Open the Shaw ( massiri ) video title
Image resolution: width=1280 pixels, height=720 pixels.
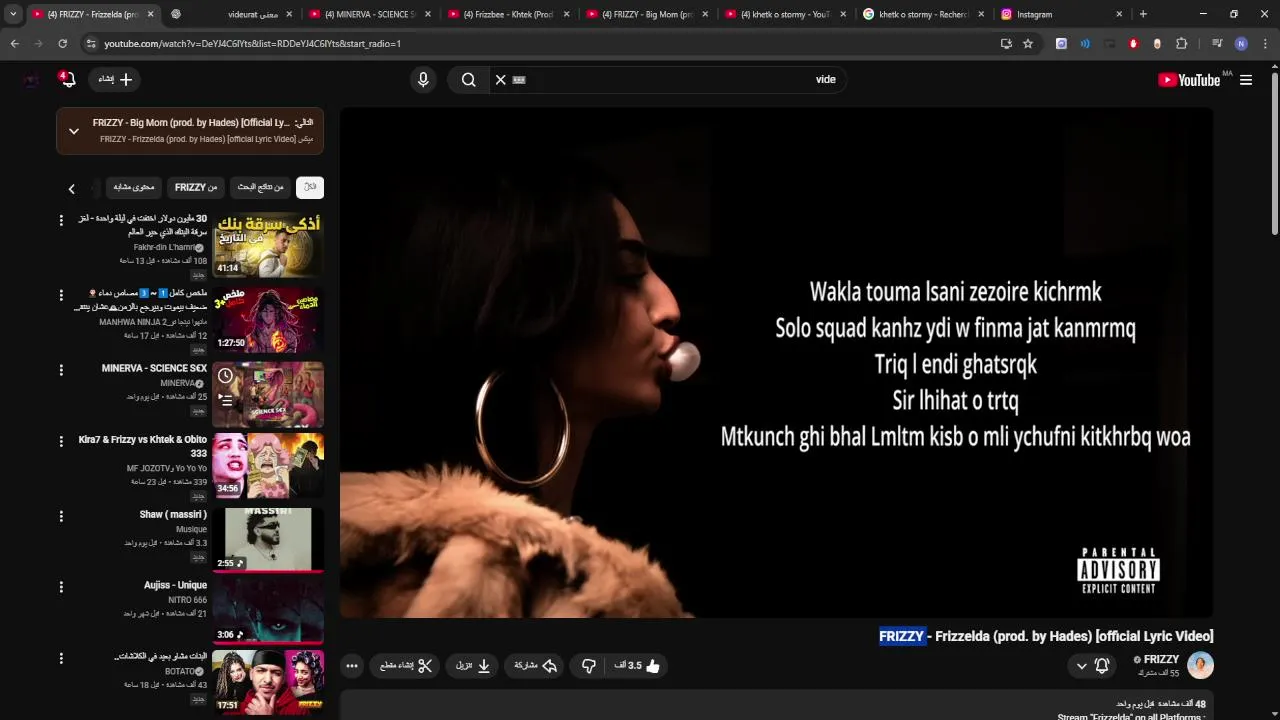(x=173, y=515)
